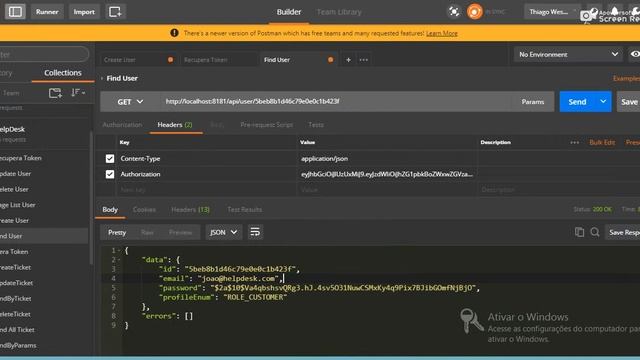Open environment quick look eye icon

635,54
